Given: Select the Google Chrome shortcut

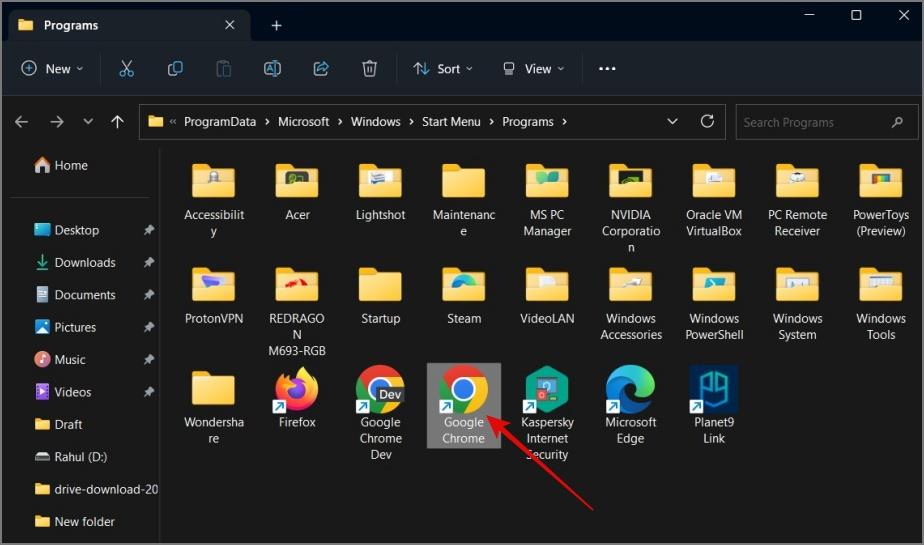Looking at the screenshot, I should (464, 405).
